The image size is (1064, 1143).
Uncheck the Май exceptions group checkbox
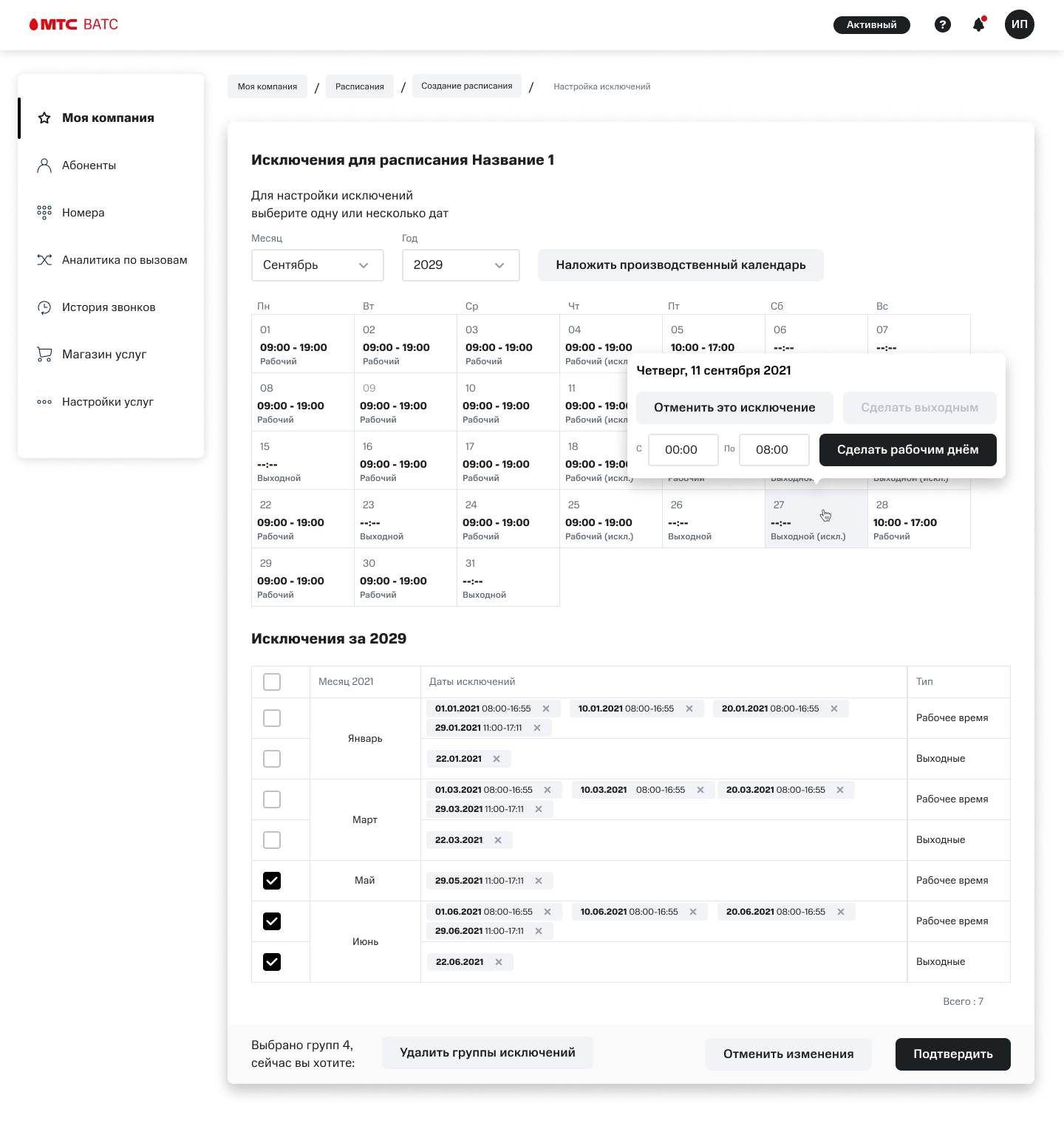[x=272, y=881]
